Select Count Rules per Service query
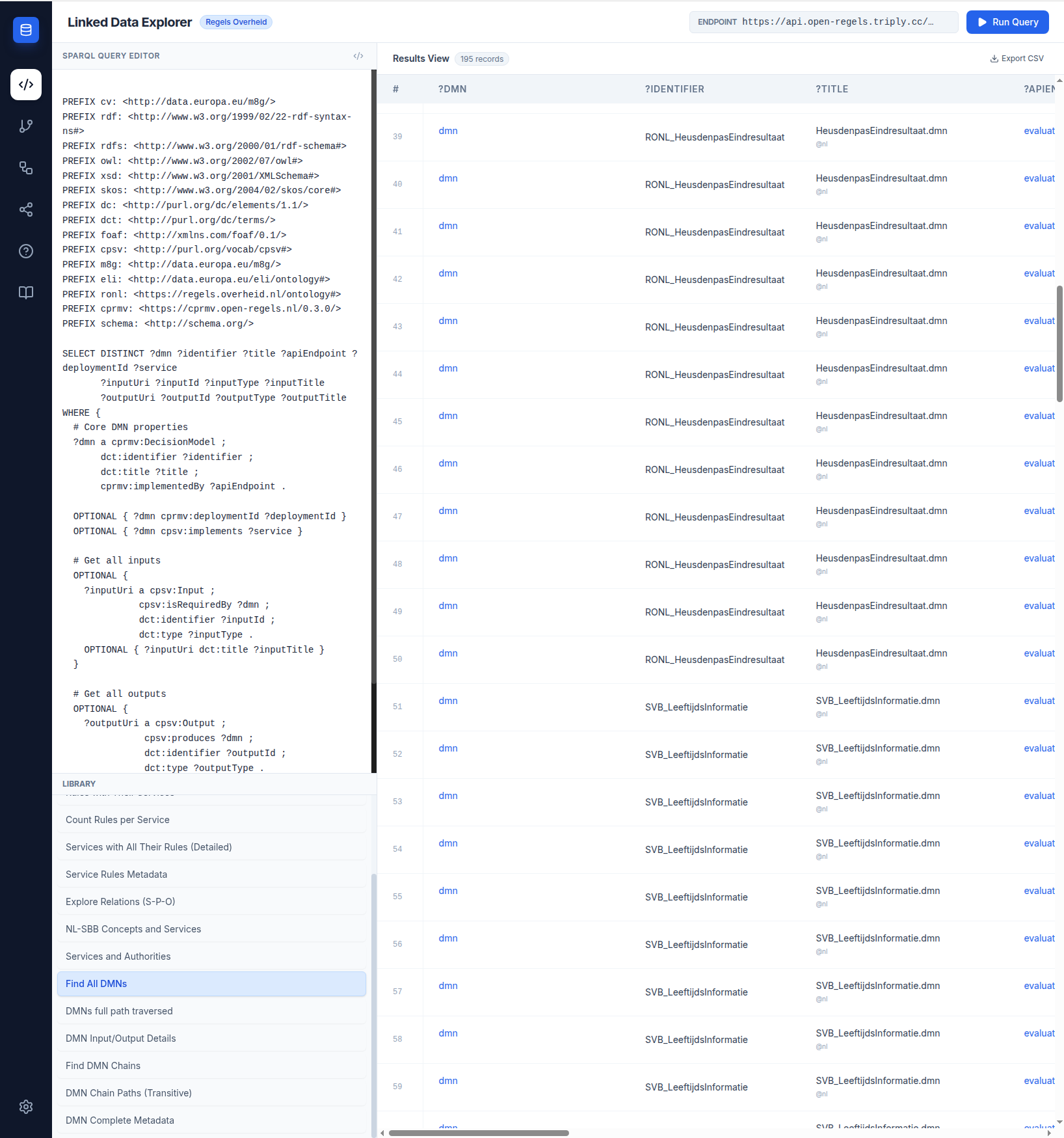 click(211, 820)
